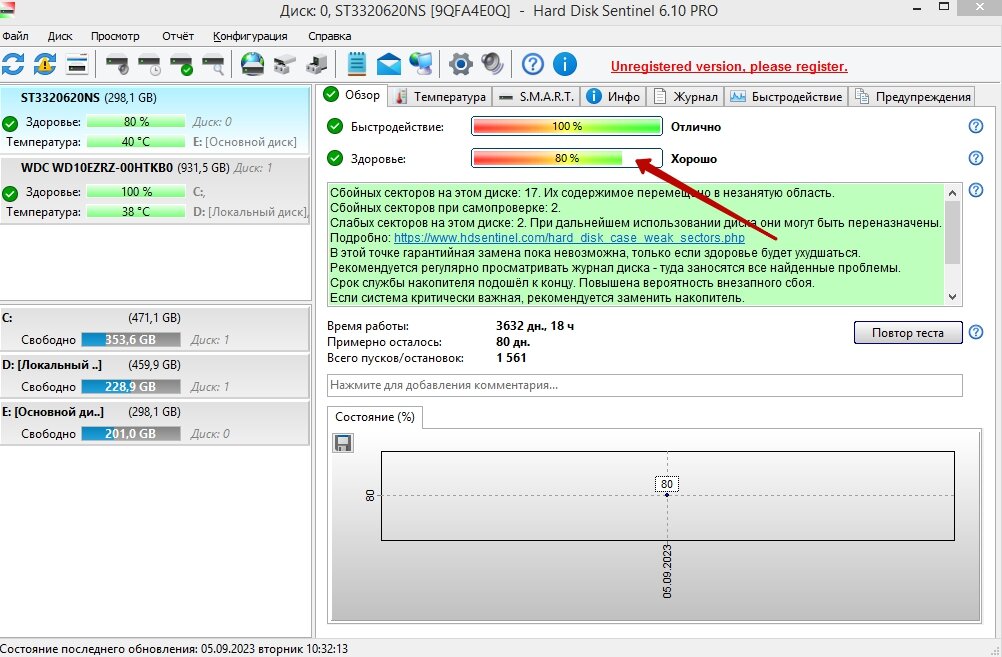The image size is (1002, 657).
Task: Switch to the Температура tab
Action: [x=440, y=97]
